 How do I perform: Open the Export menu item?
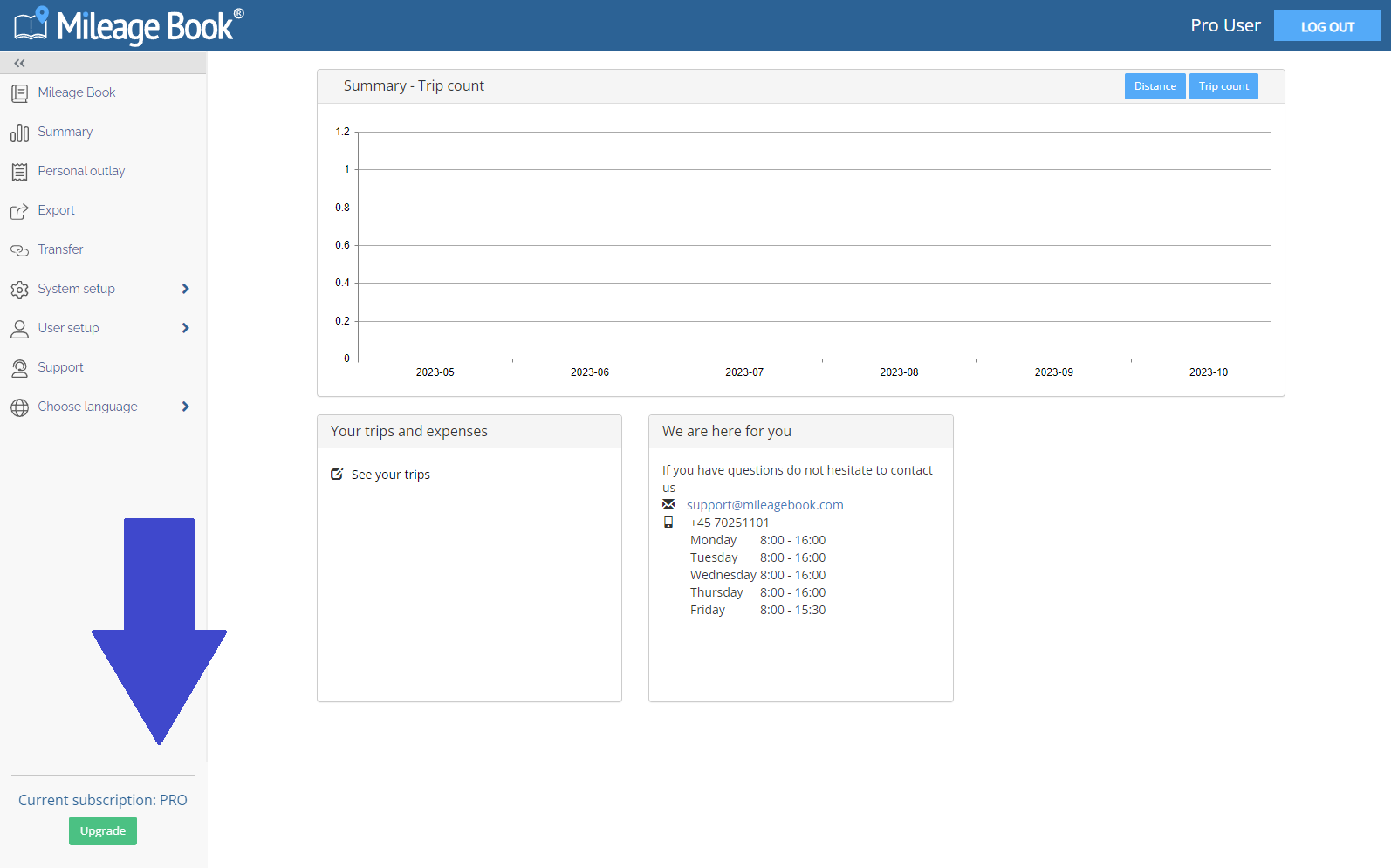(x=56, y=210)
